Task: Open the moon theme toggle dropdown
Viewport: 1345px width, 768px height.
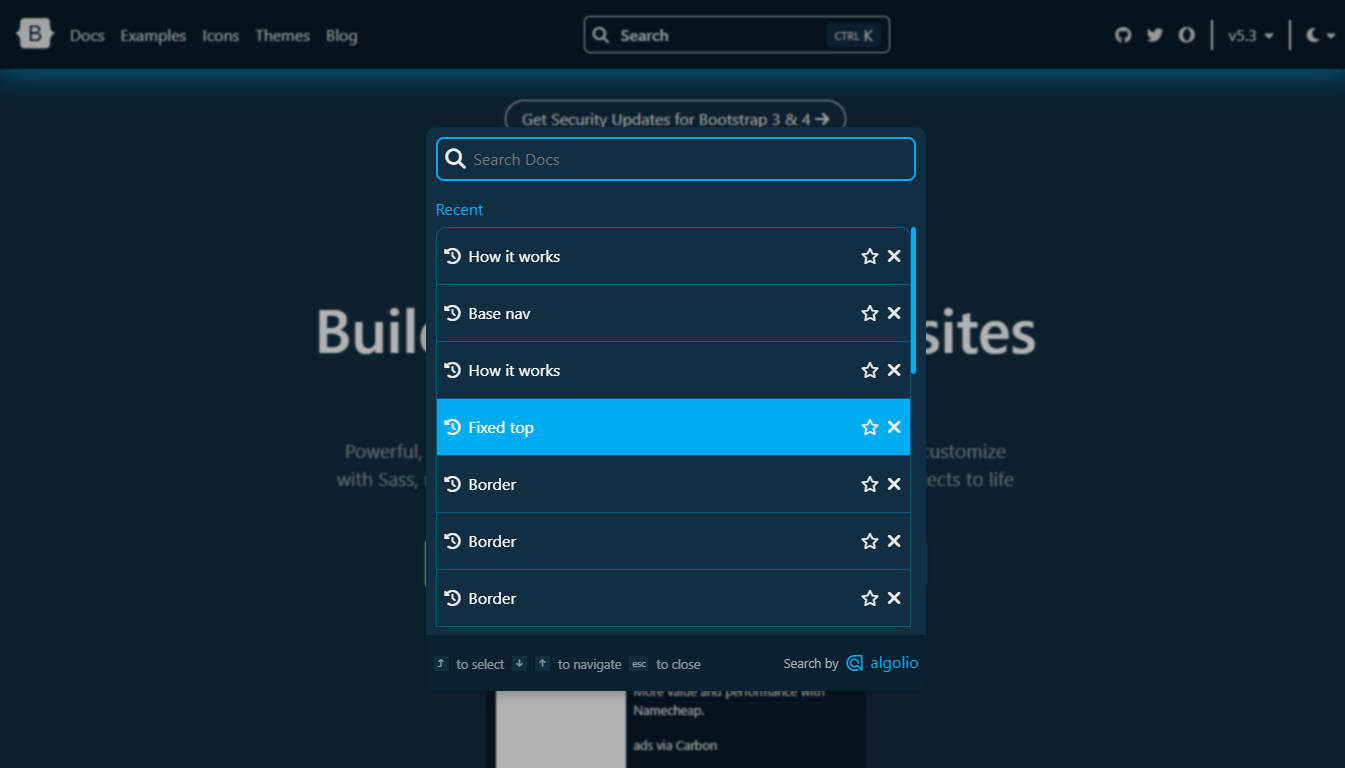Action: click(1321, 35)
